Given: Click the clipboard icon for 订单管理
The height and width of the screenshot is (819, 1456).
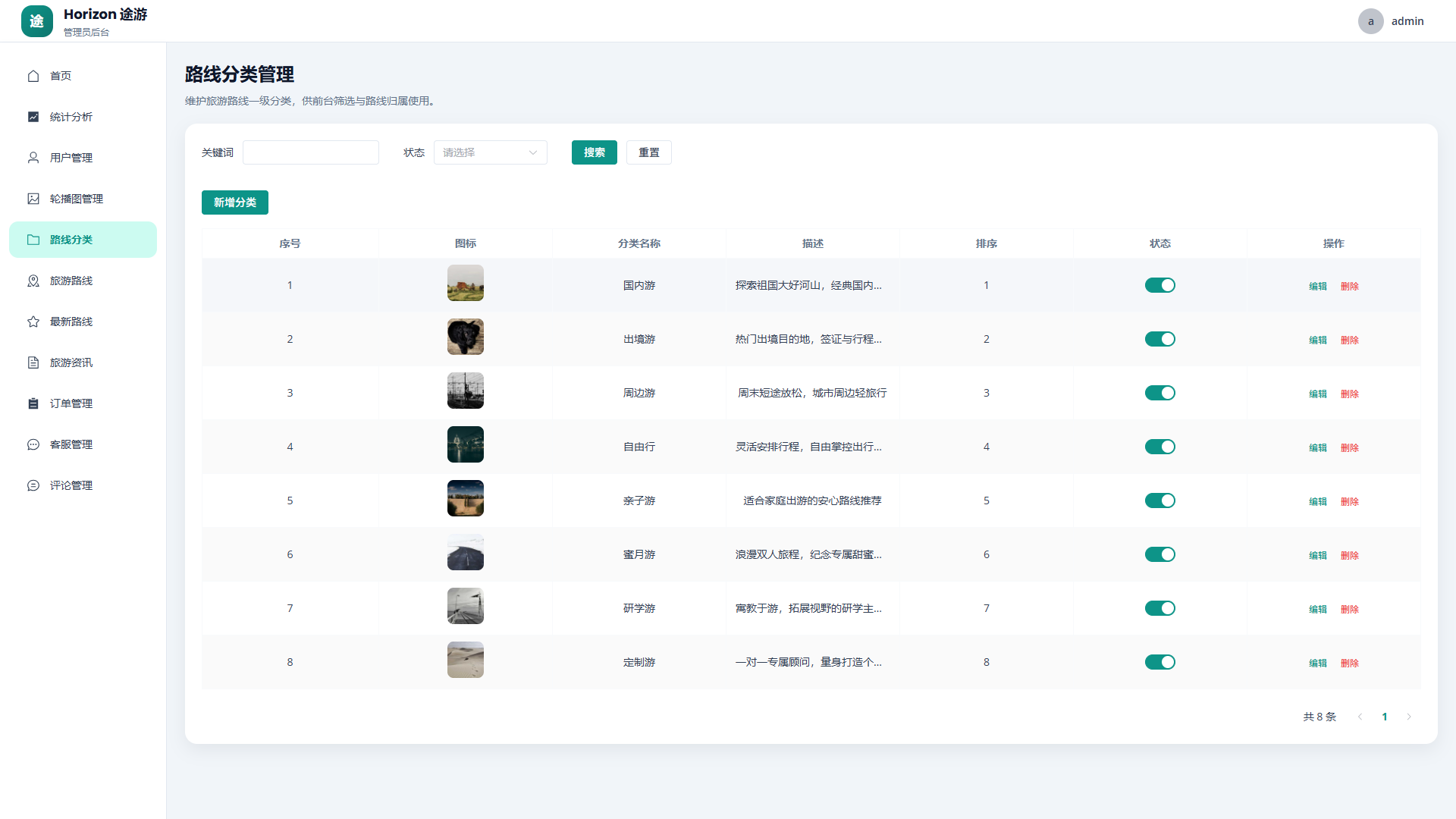Looking at the screenshot, I should (33, 403).
